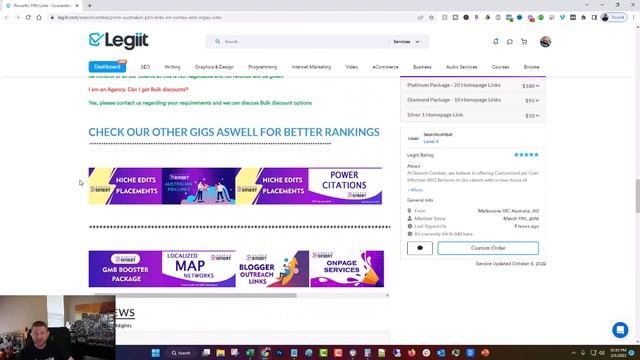Screen dimensions: 640x360
Task: Bookmark this page with the star icon
Action: pyautogui.click(x=431, y=18)
